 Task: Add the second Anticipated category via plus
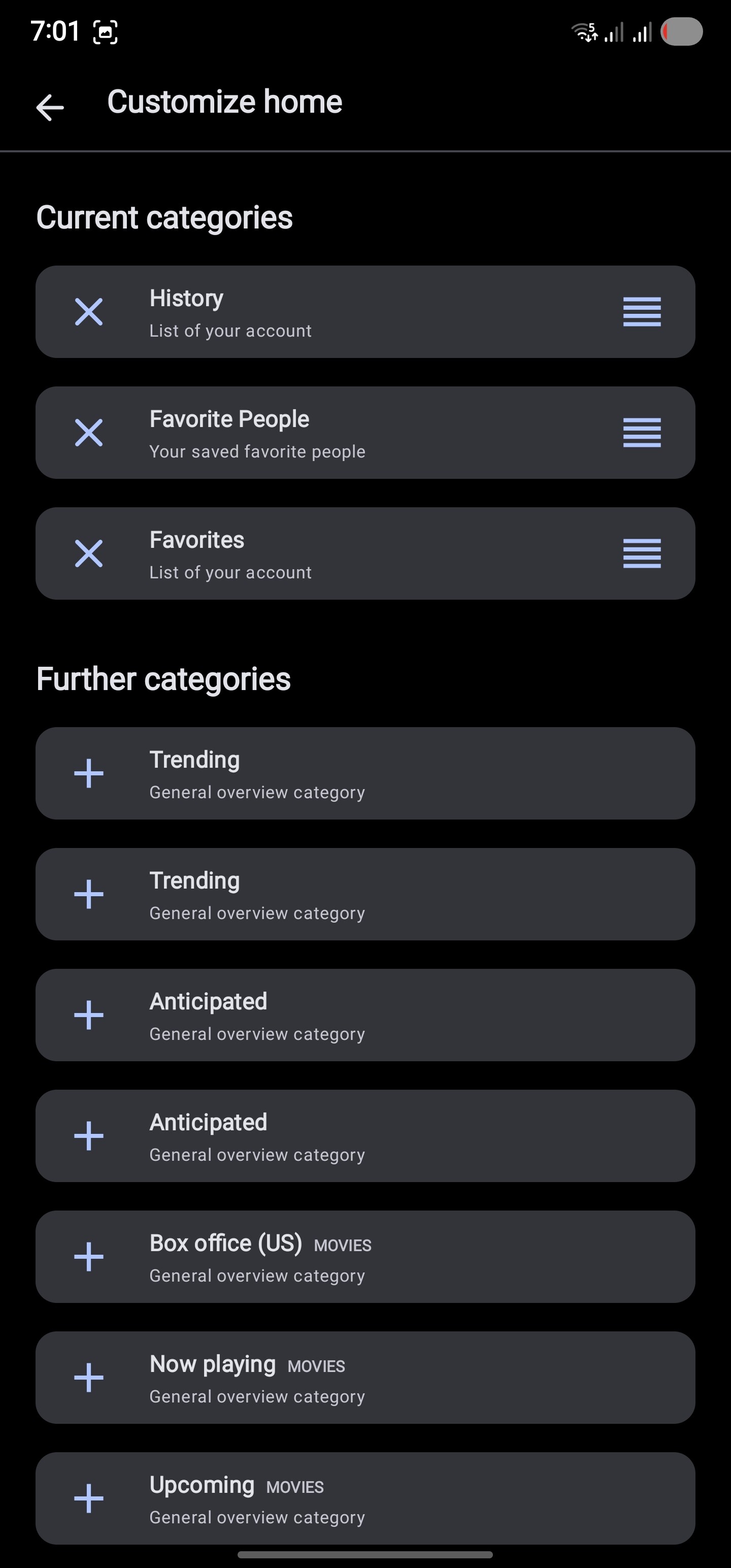click(x=89, y=1136)
